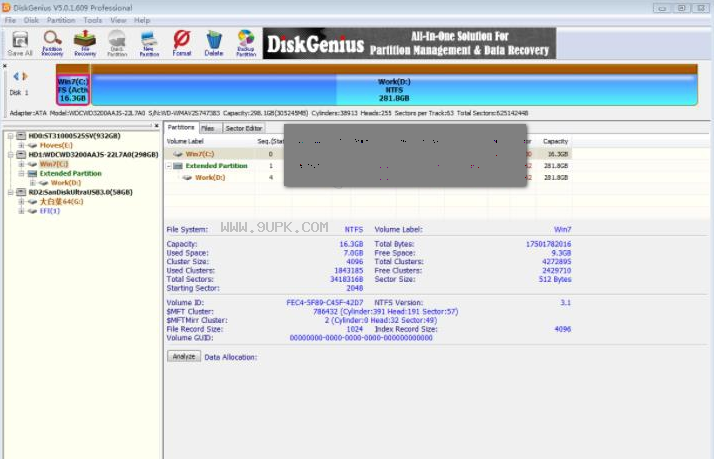The height and width of the screenshot is (459, 714).
Task: Switch to the Partitions tab
Action: (181, 128)
